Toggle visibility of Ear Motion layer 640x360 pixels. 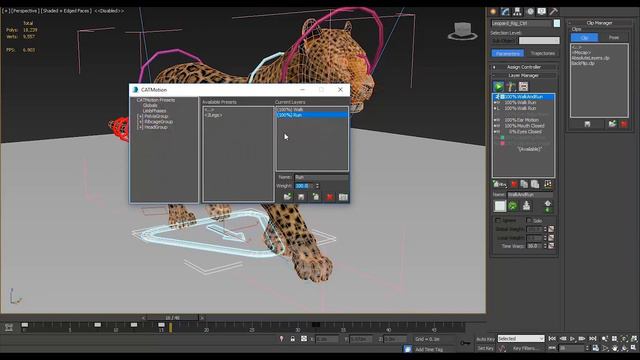tap(497, 120)
